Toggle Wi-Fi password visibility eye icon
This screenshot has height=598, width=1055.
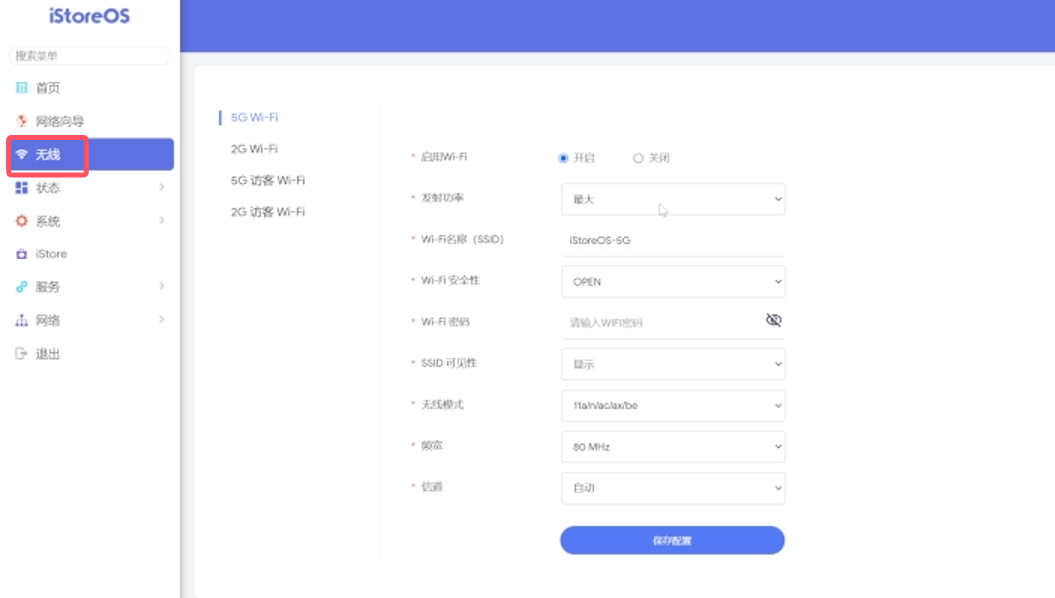[x=772, y=320]
